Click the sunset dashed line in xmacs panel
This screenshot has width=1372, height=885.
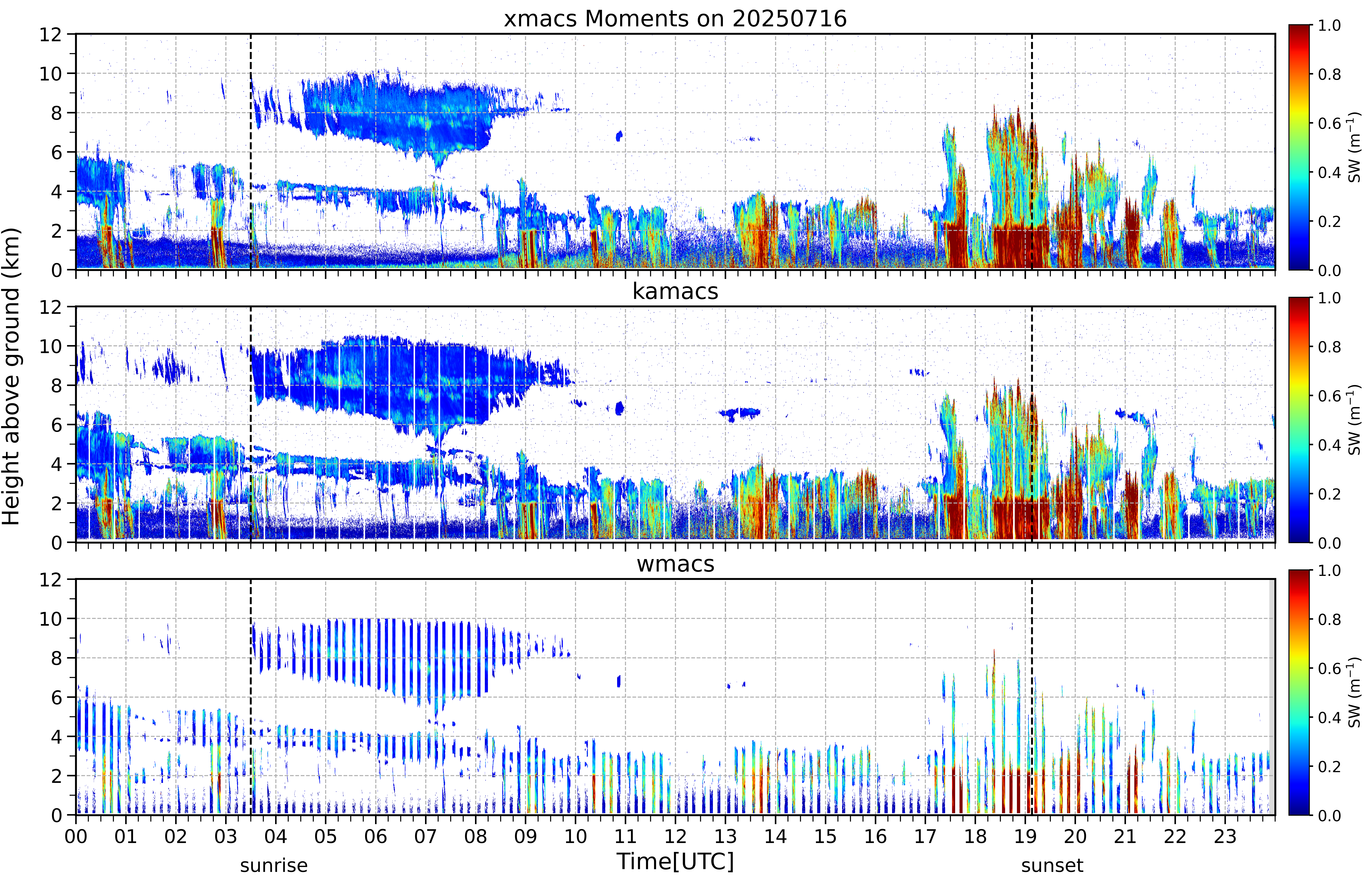click(1032, 152)
